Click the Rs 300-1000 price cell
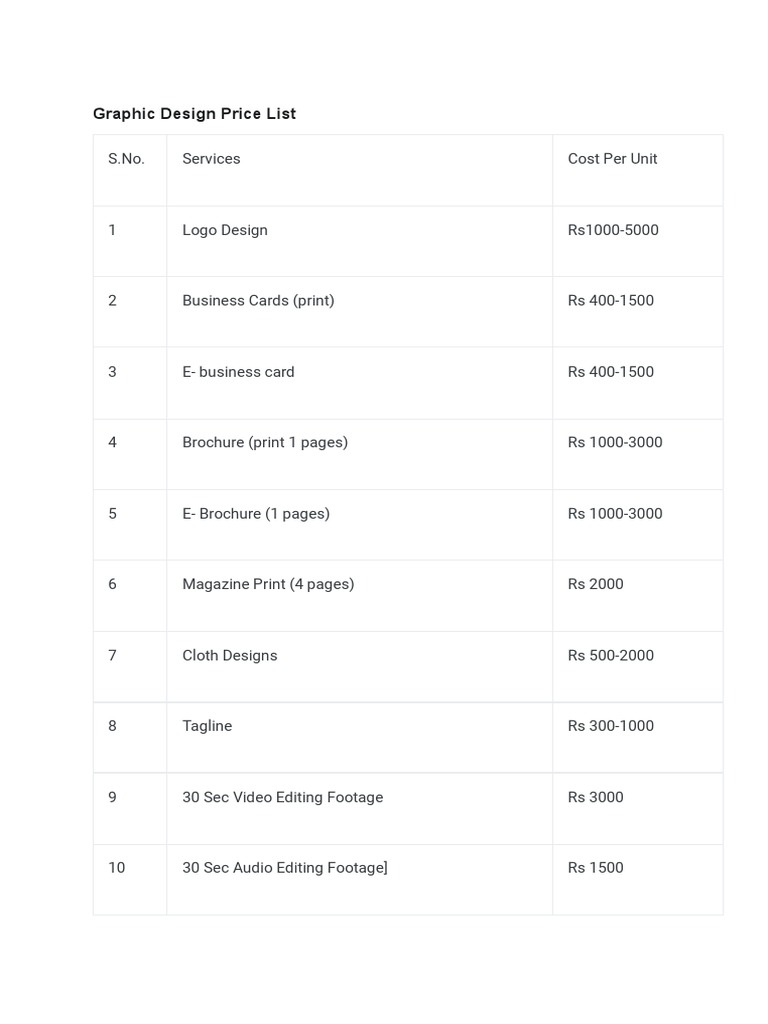The image size is (768, 1024). [610, 726]
